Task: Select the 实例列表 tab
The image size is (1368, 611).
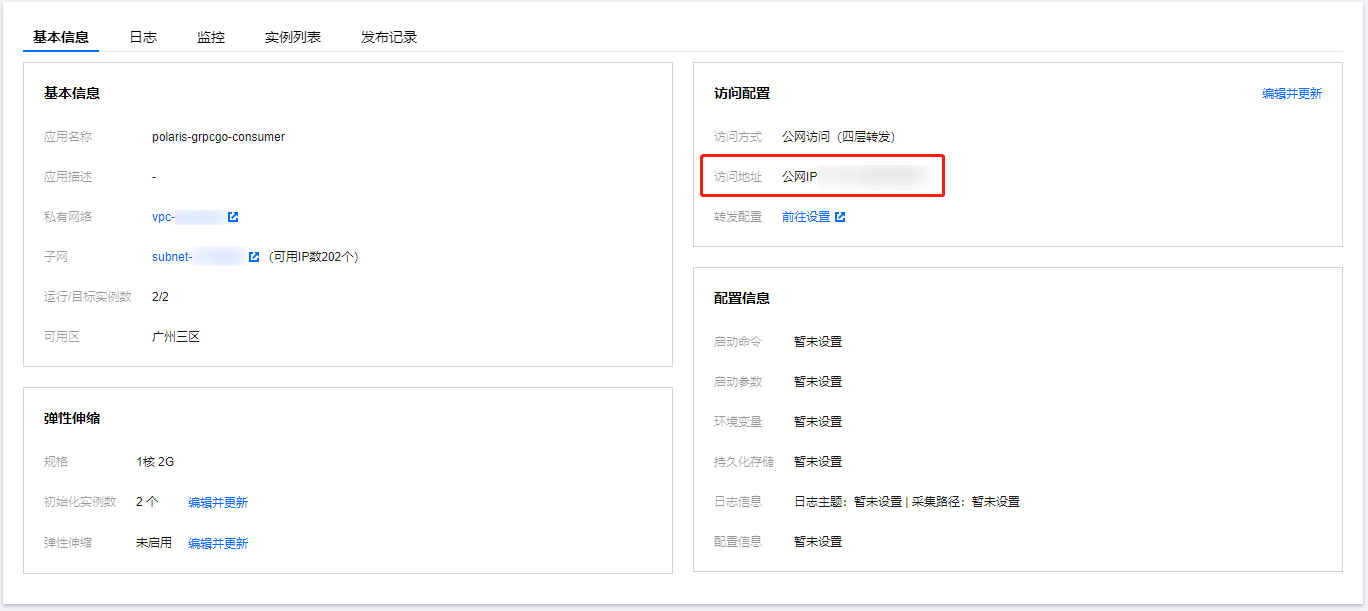Action: (293, 37)
